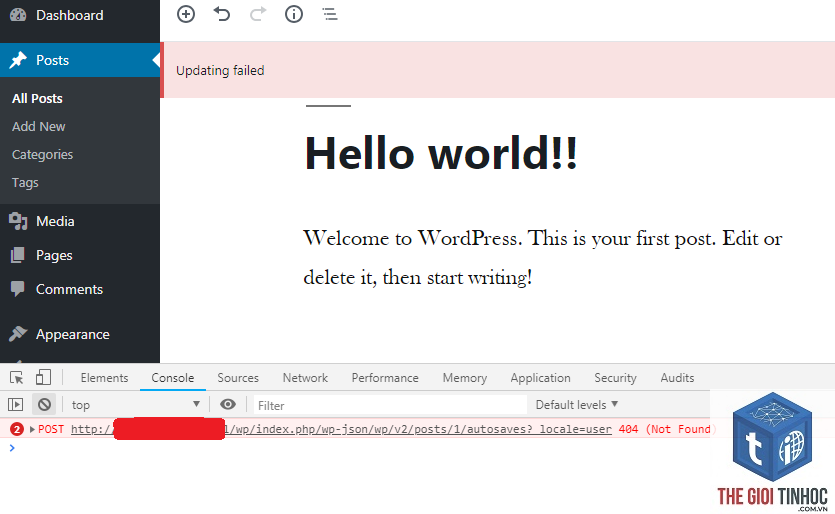Click the Hello world!! post title

441,153
